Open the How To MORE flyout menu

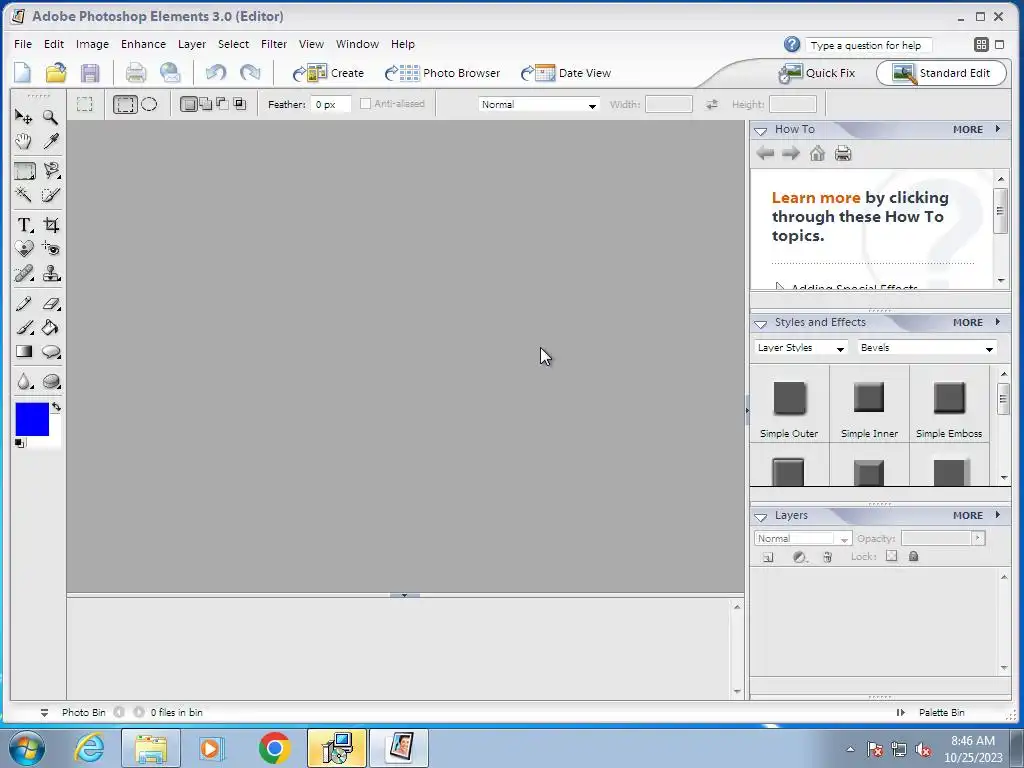click(x=976, y=129)
